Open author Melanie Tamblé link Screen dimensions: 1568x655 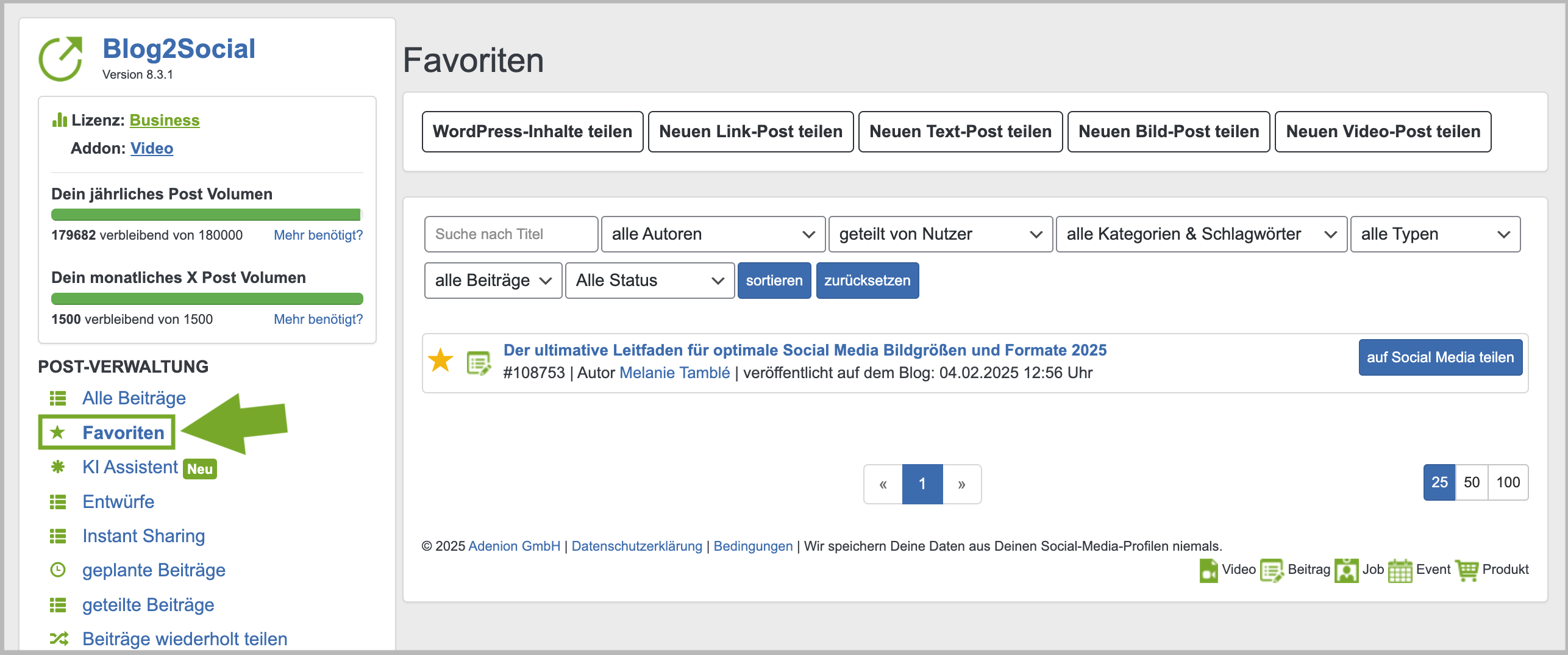[x=674, y=373]
